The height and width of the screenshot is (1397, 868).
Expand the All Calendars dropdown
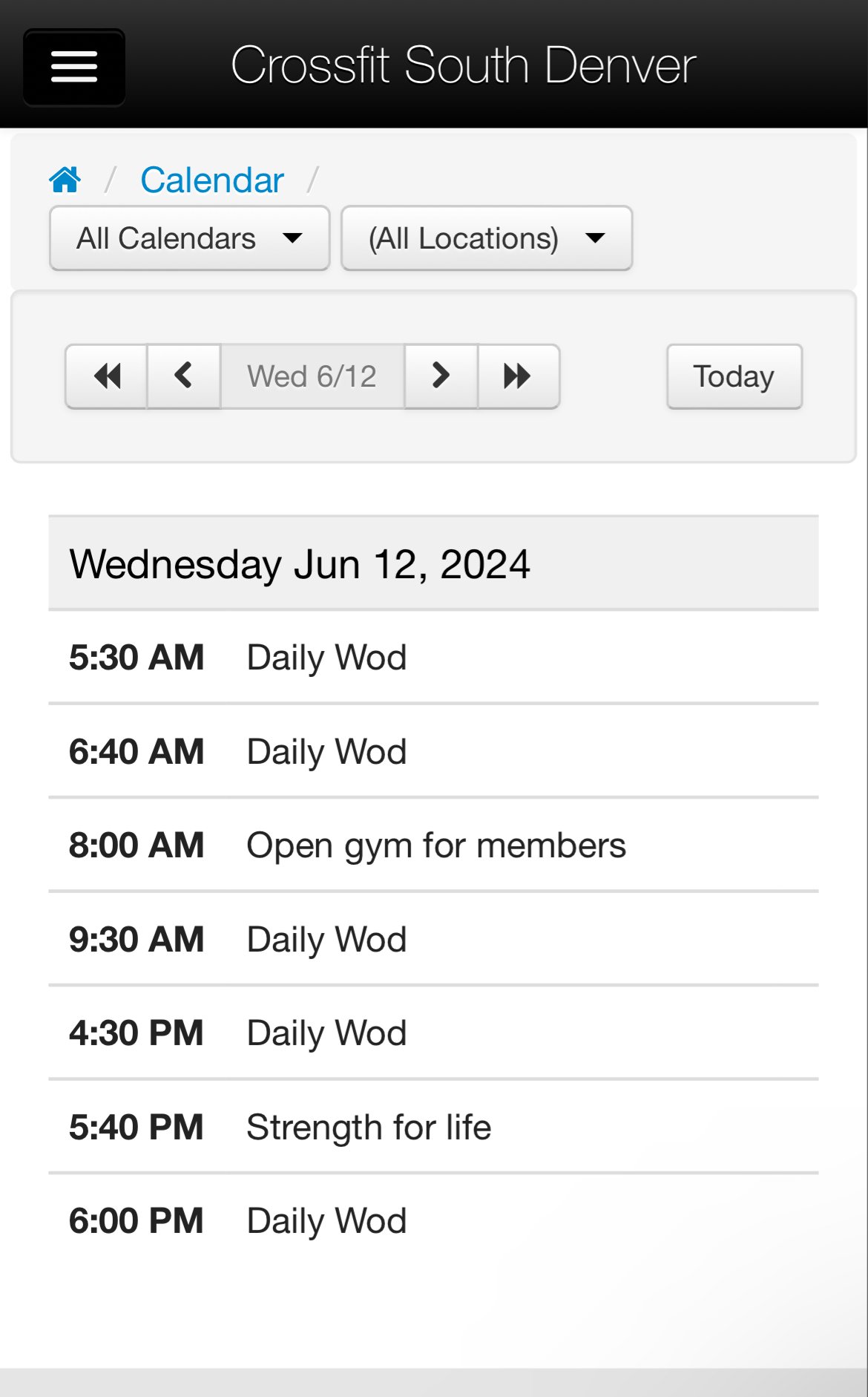pos(189,238)
